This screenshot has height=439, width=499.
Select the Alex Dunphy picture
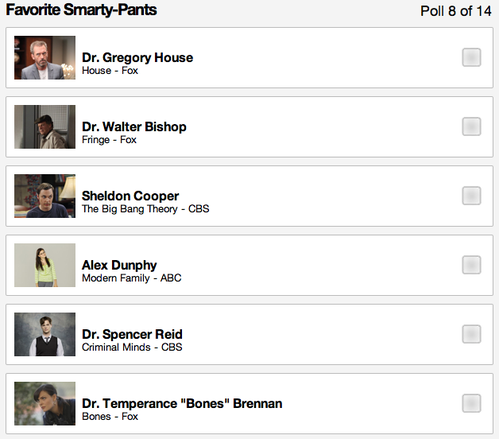[45, 265]
